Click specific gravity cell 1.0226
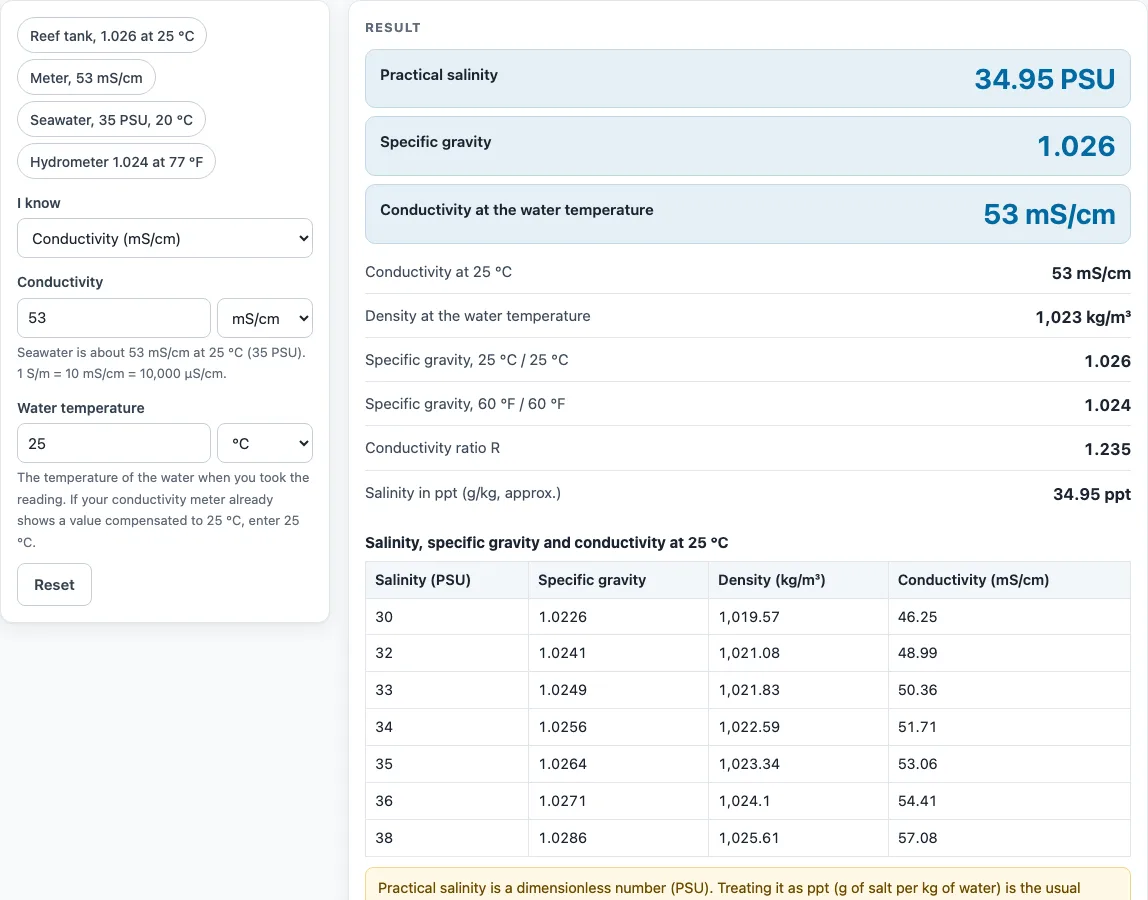This screenshot has width=1148, height=900. [618, 617]
